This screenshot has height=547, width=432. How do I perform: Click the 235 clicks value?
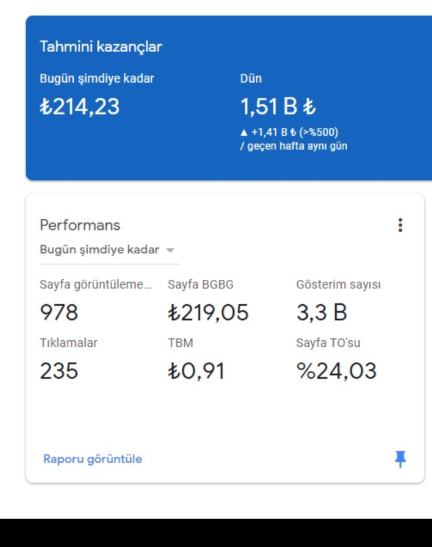coord(59,371)
